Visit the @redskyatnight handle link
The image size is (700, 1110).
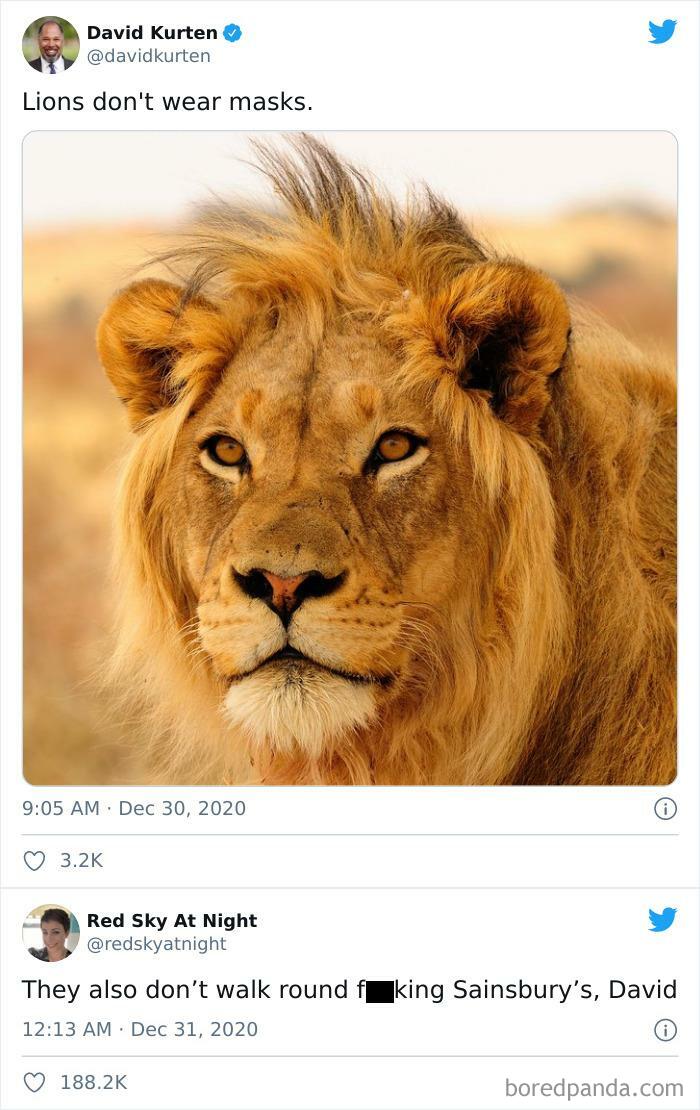tap(157, 944)
